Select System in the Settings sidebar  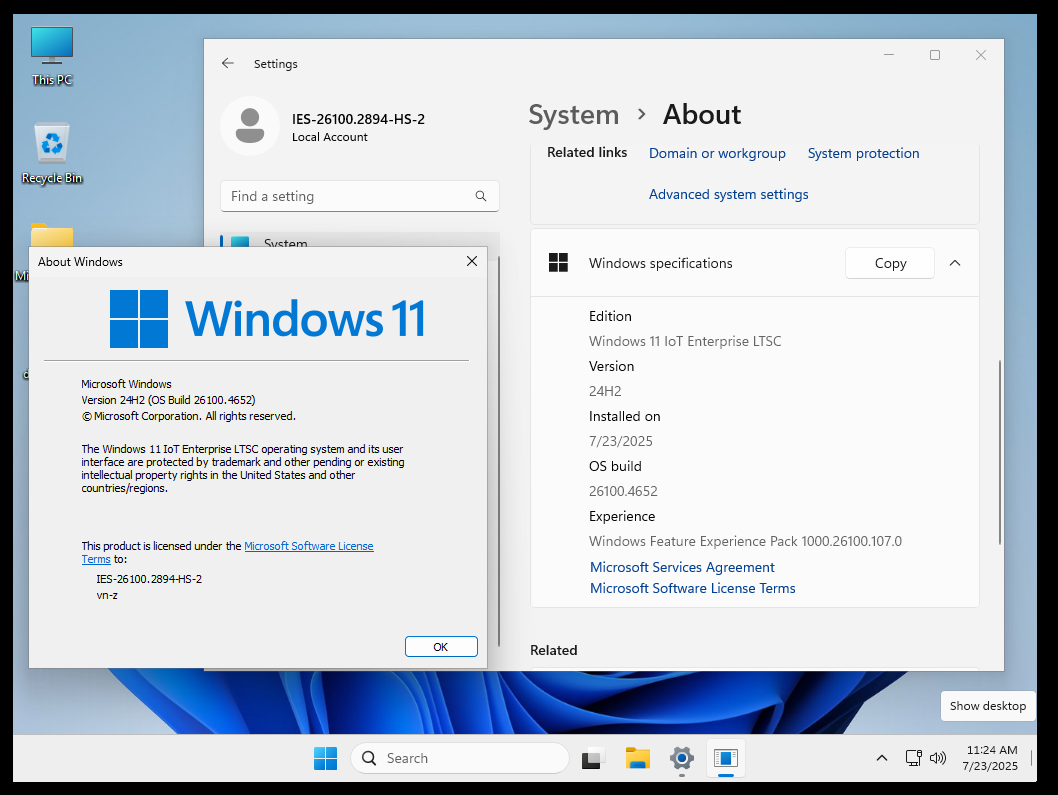[360, 240]
